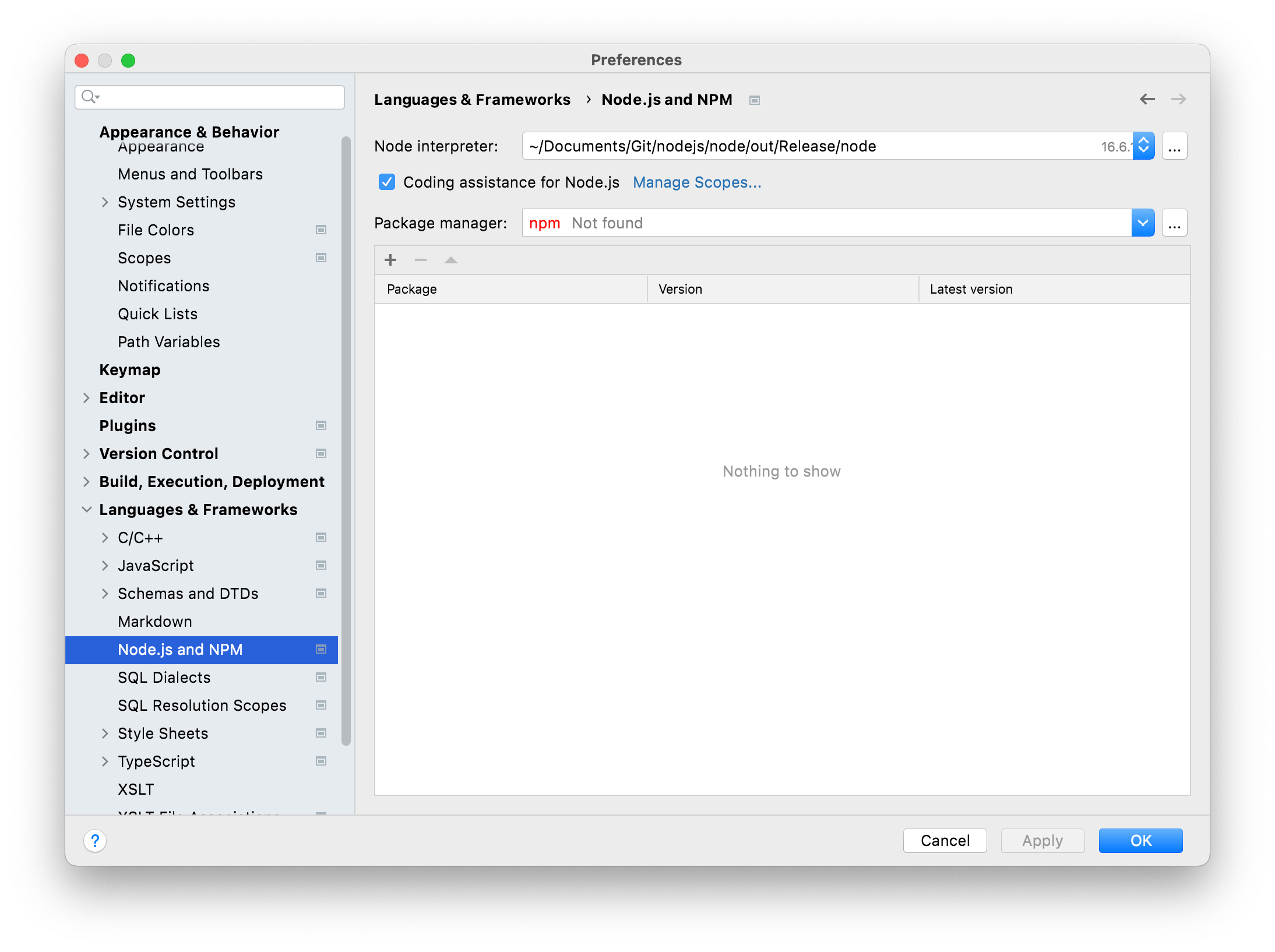Uncheck Coding assistance for Node.js
The height and width of the screenshot is (952, 1275).
pyautogui.click(x=386, y=182)
